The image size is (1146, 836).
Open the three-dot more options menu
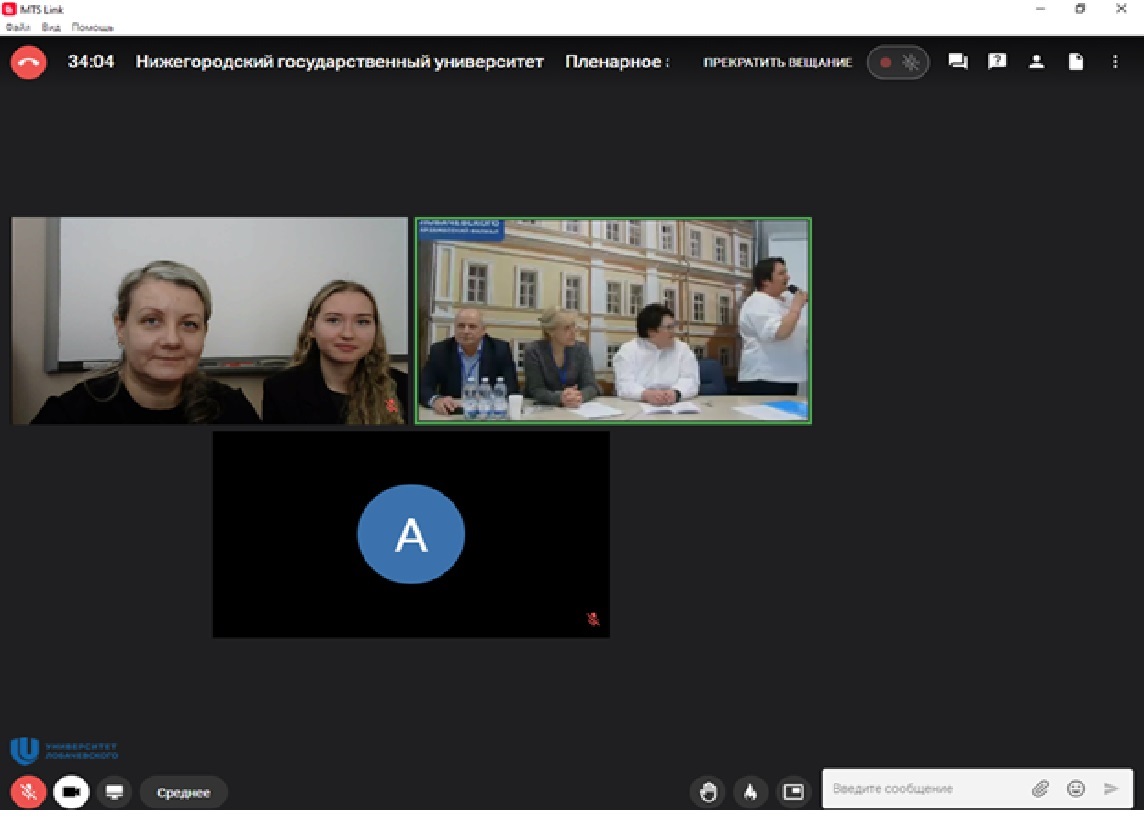pyautogui.click(x=1115, y=61)
